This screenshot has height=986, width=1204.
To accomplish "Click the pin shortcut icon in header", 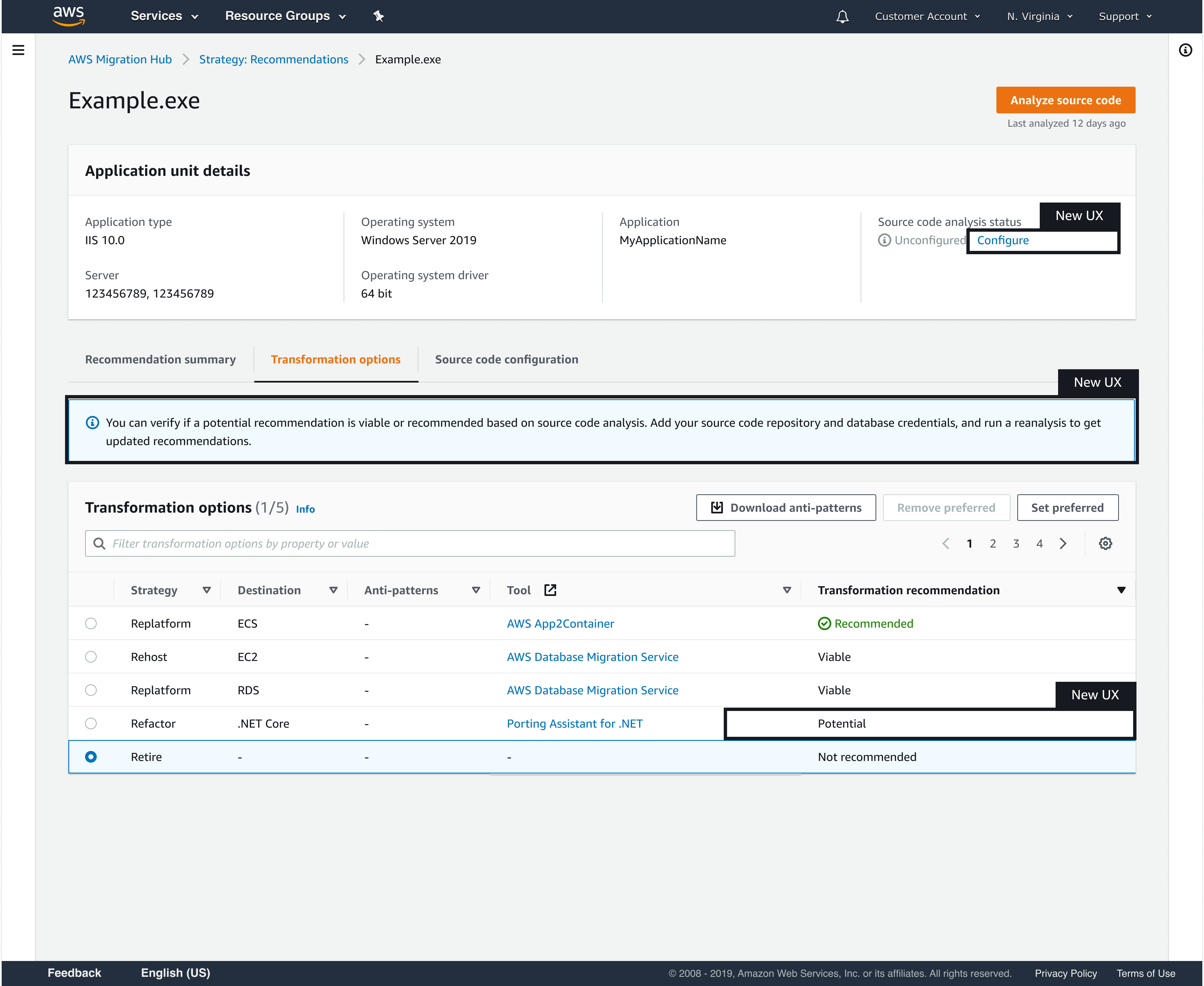I will tap(379, 16).
